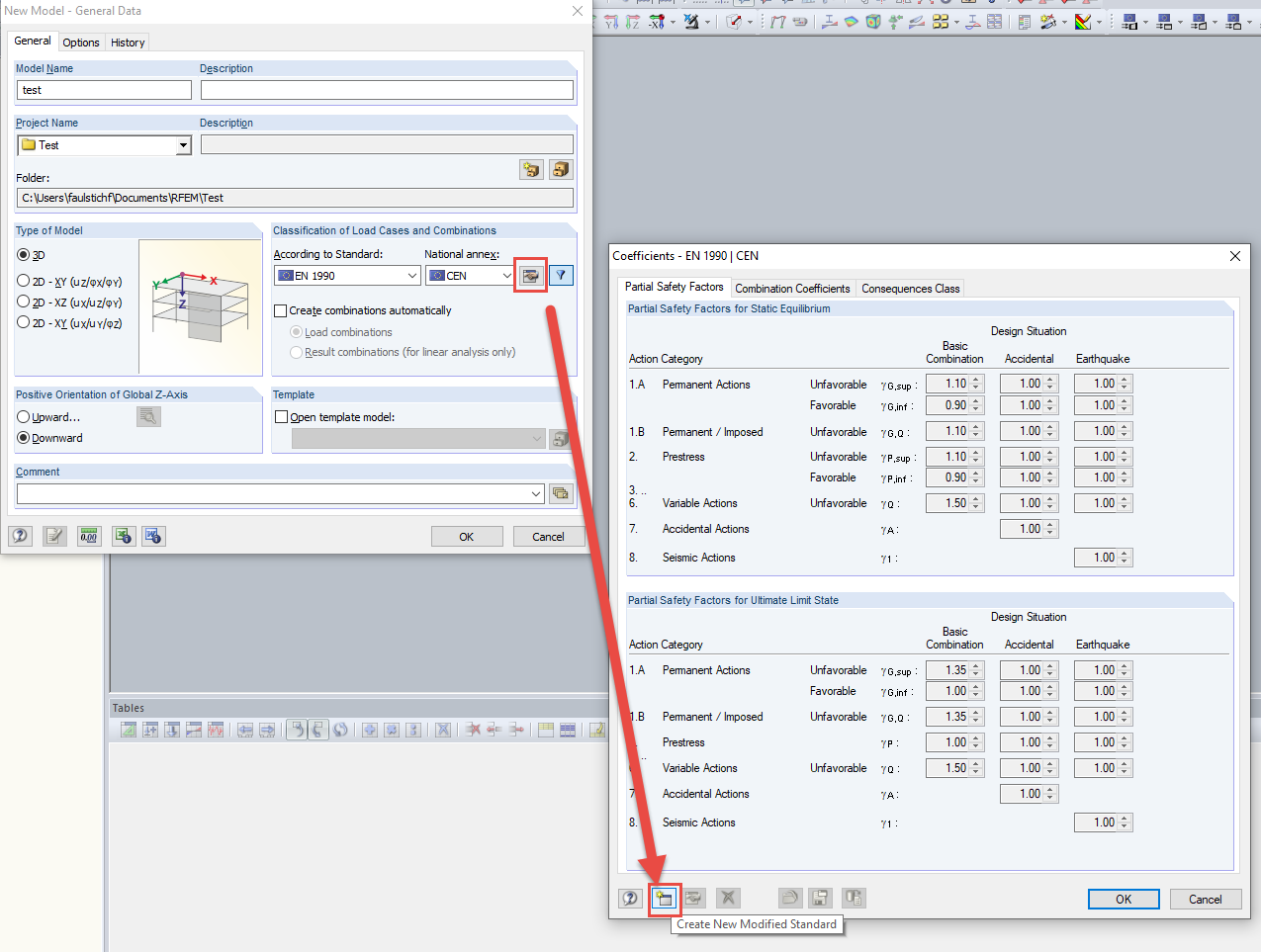Image resolution: width=1261 pixels, height=952 pixels.
Task: Select Load combinations radio option
Action: click(296, 332)
